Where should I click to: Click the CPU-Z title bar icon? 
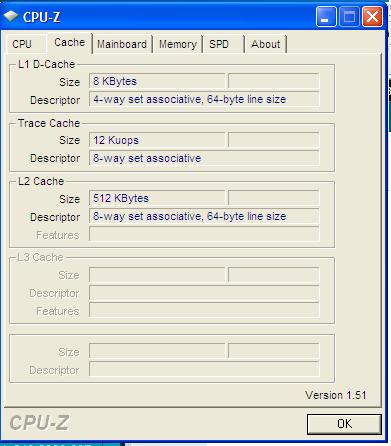pos(10,16)
